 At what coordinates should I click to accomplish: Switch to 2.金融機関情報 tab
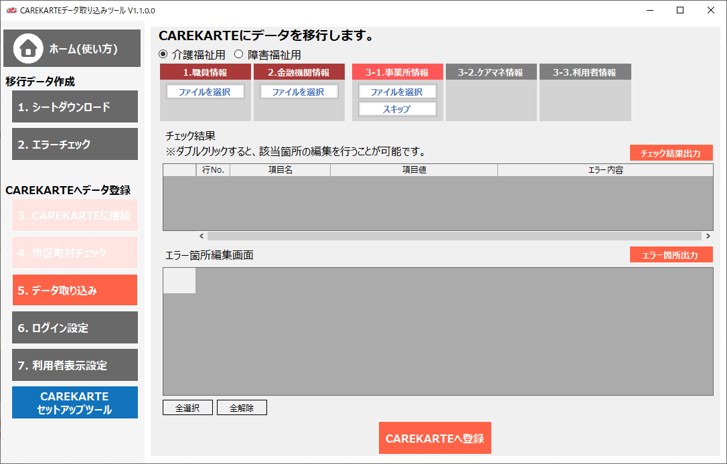[x=299, y=72]
